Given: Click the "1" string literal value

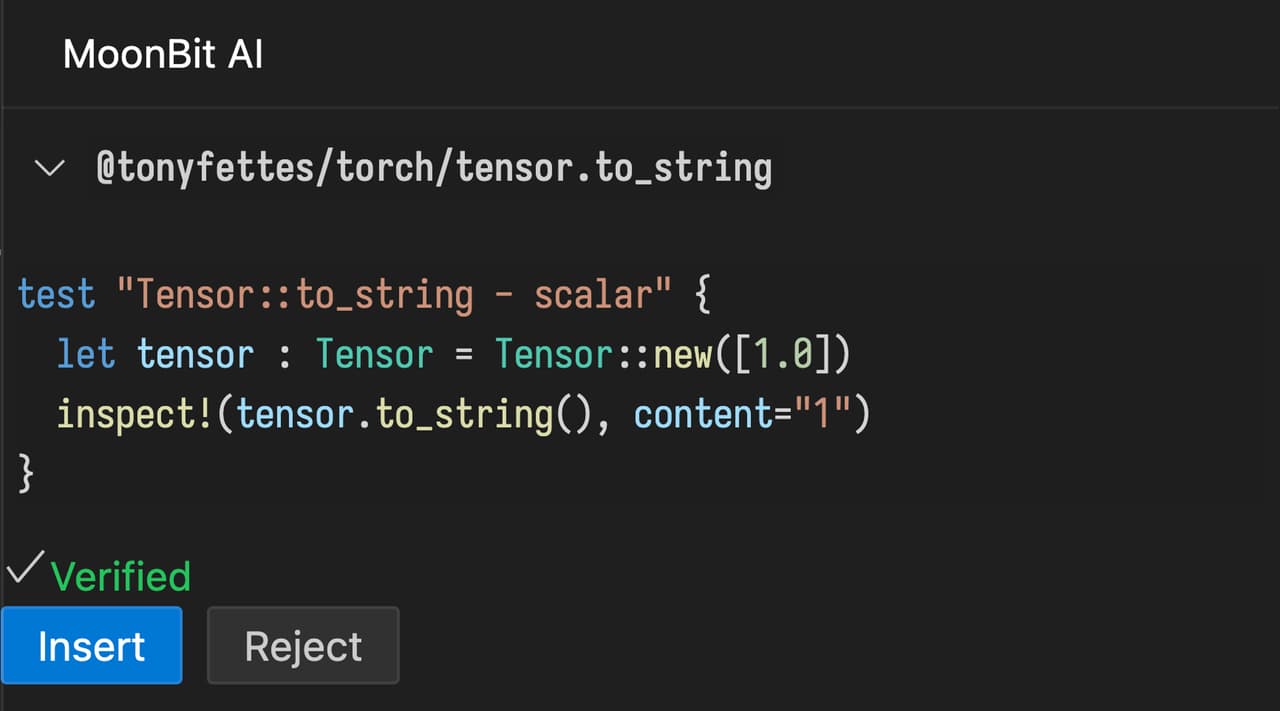Looking at the screenshot, I should point(822,413).
